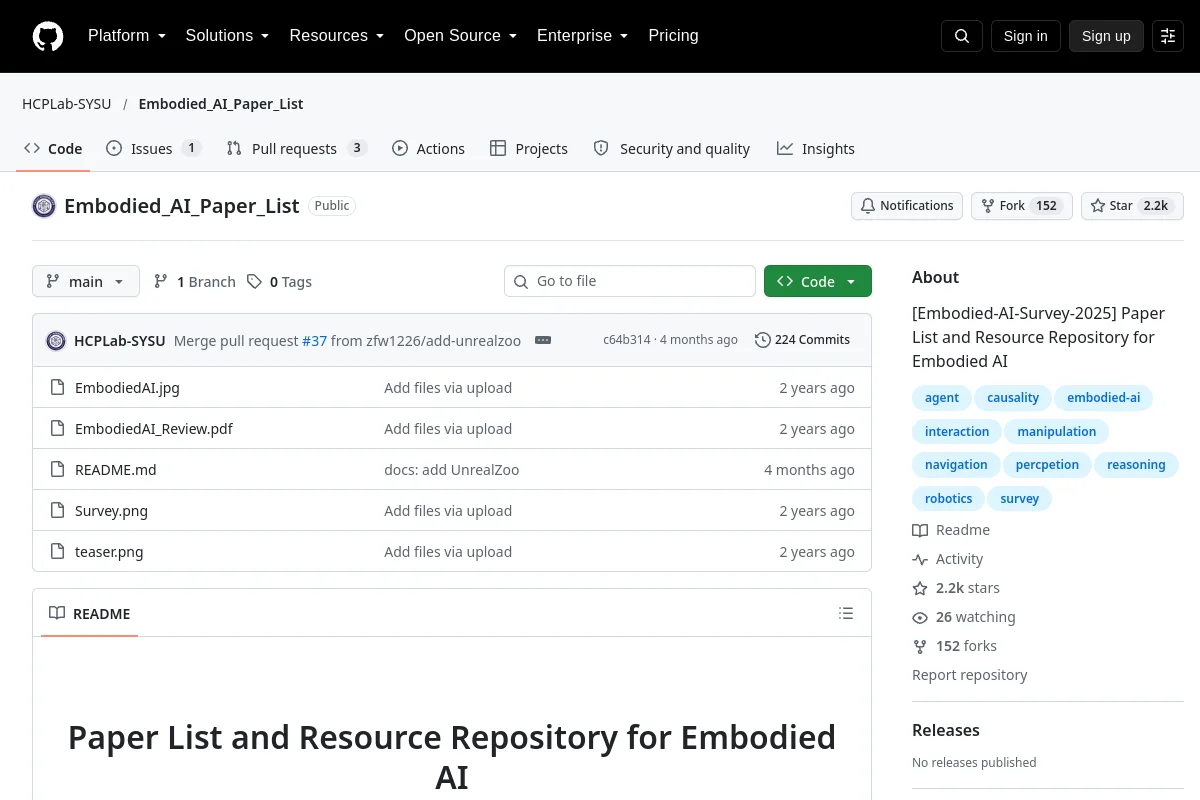The width and height of the screenshot is (1200, 800).
Task: Go to the GitHub homepage logo
Action: (x=48, y=36)
